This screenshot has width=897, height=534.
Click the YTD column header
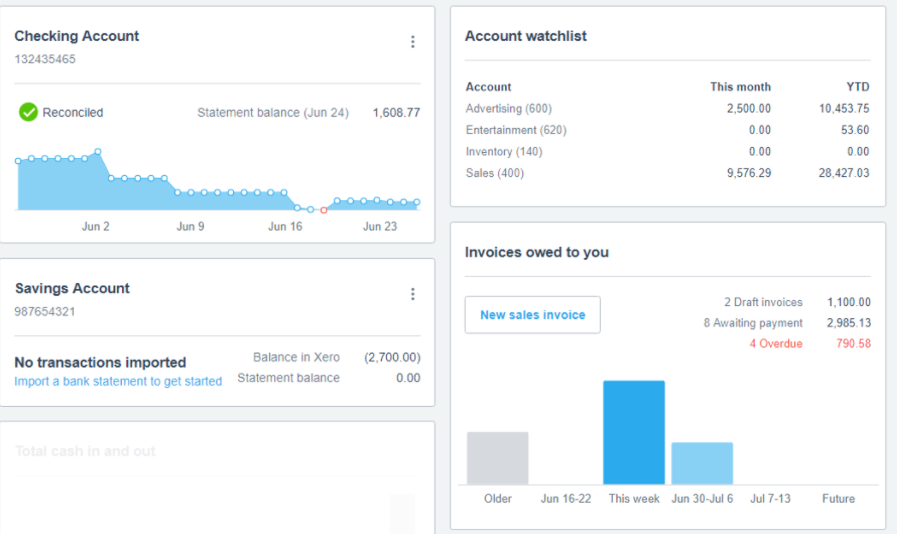[858, 87]
